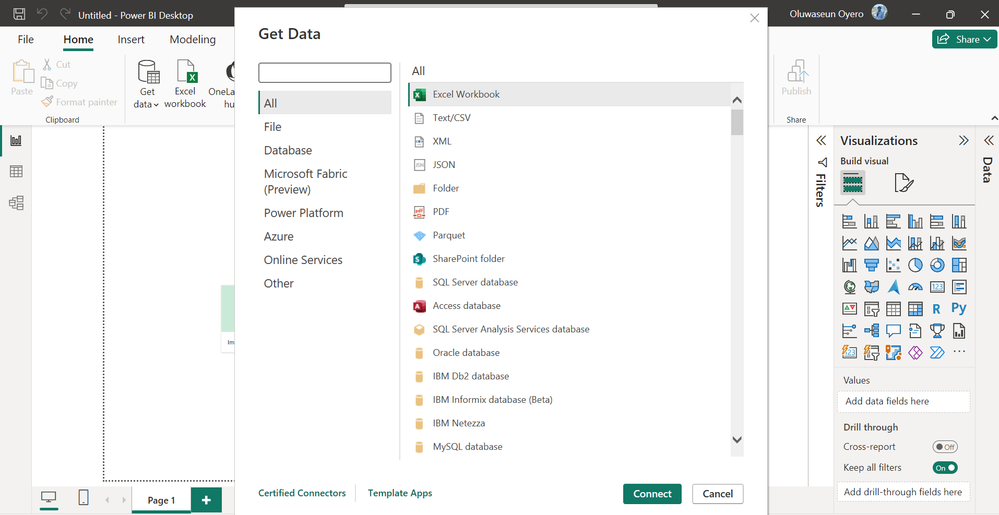Open the Share dropdown button
Screen dimensions: 999x515
[x=965, y=39]
